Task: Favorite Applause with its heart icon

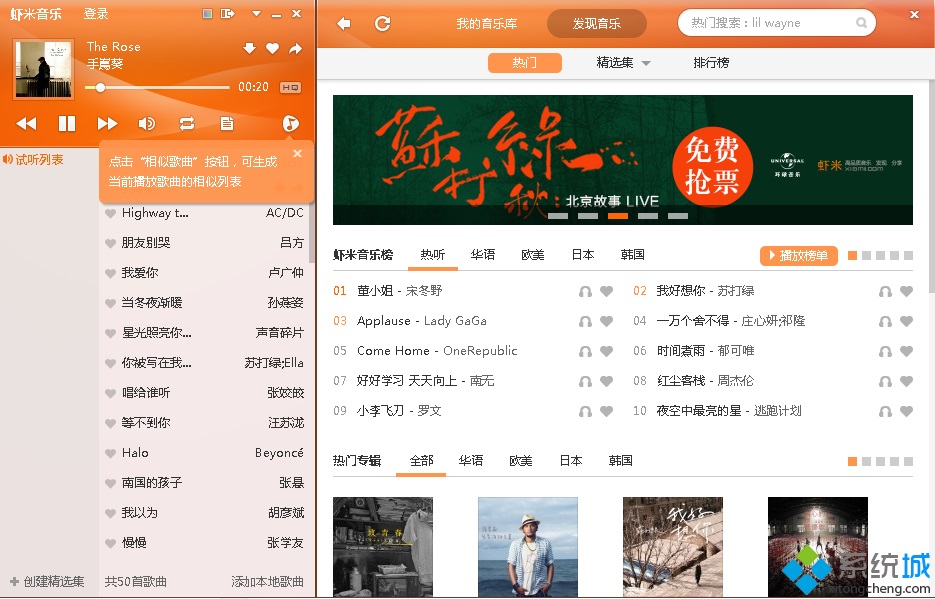Action: (x=606, y=321)
